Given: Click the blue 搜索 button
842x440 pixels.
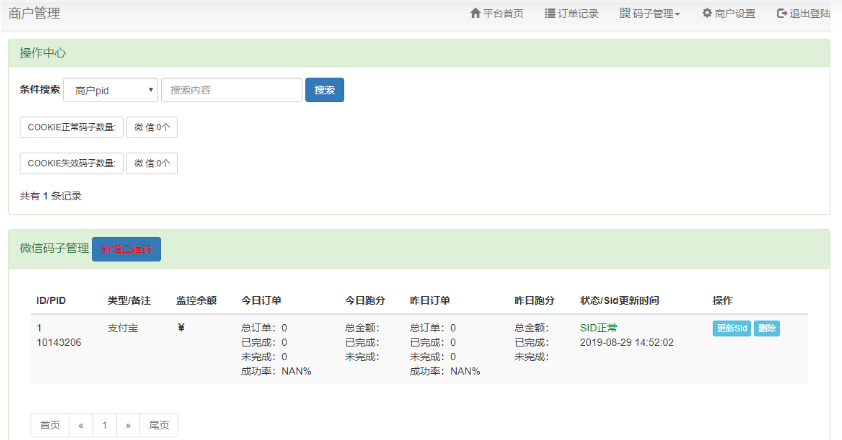Looking at the screenshot, I should (324, 90).
